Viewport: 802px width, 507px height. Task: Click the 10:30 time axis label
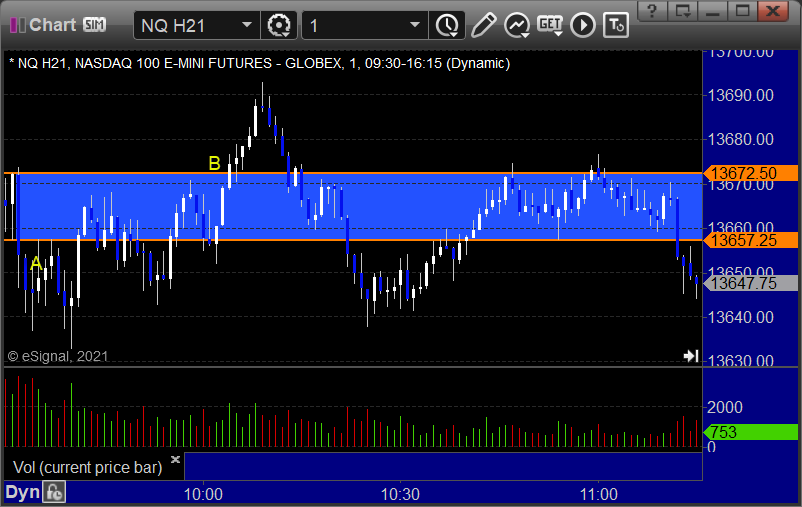[x=400, y=494]
